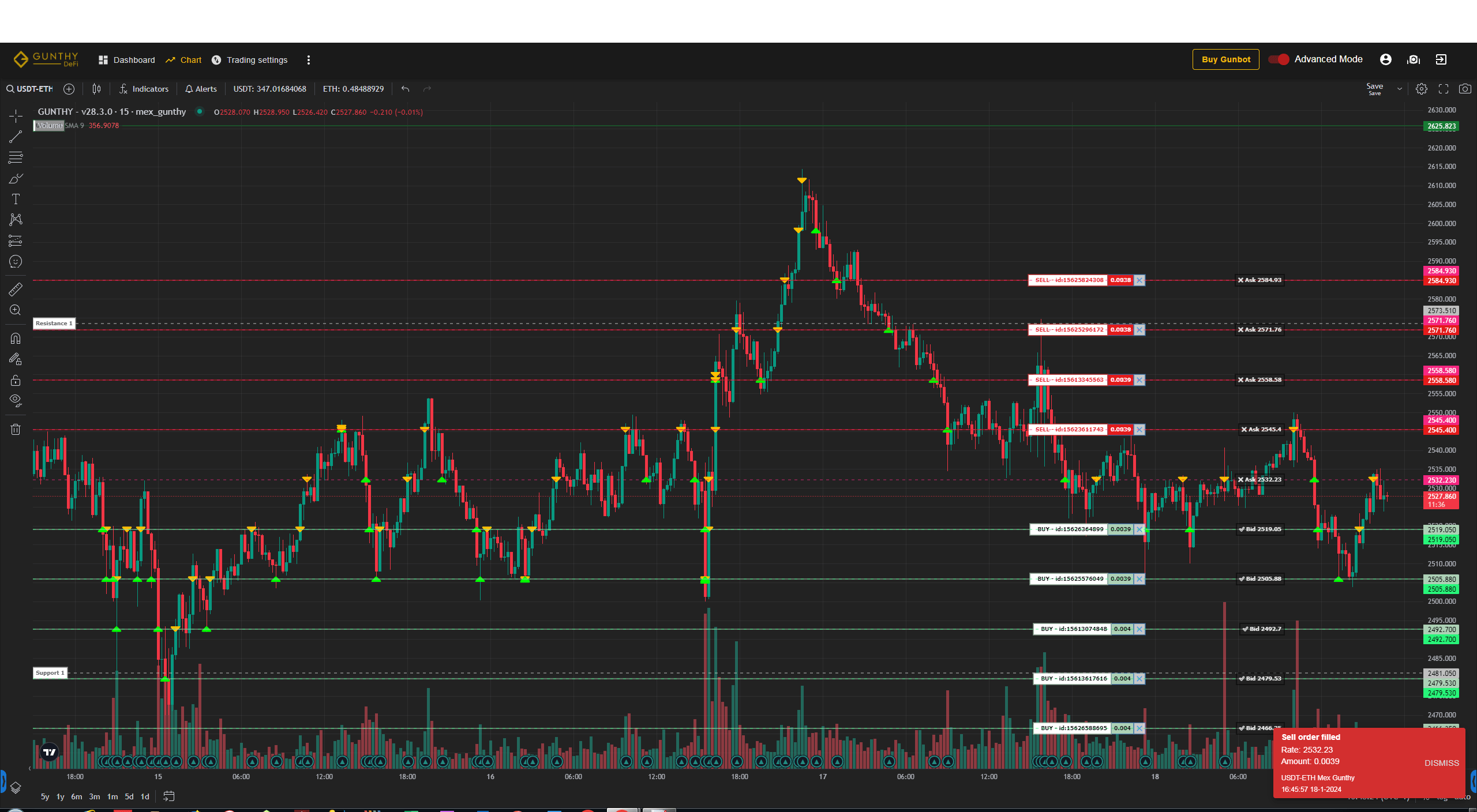The image size is (1477, 812).
Task: Cancel the SELL order at 2584.93
Action: coord(1139,280)
